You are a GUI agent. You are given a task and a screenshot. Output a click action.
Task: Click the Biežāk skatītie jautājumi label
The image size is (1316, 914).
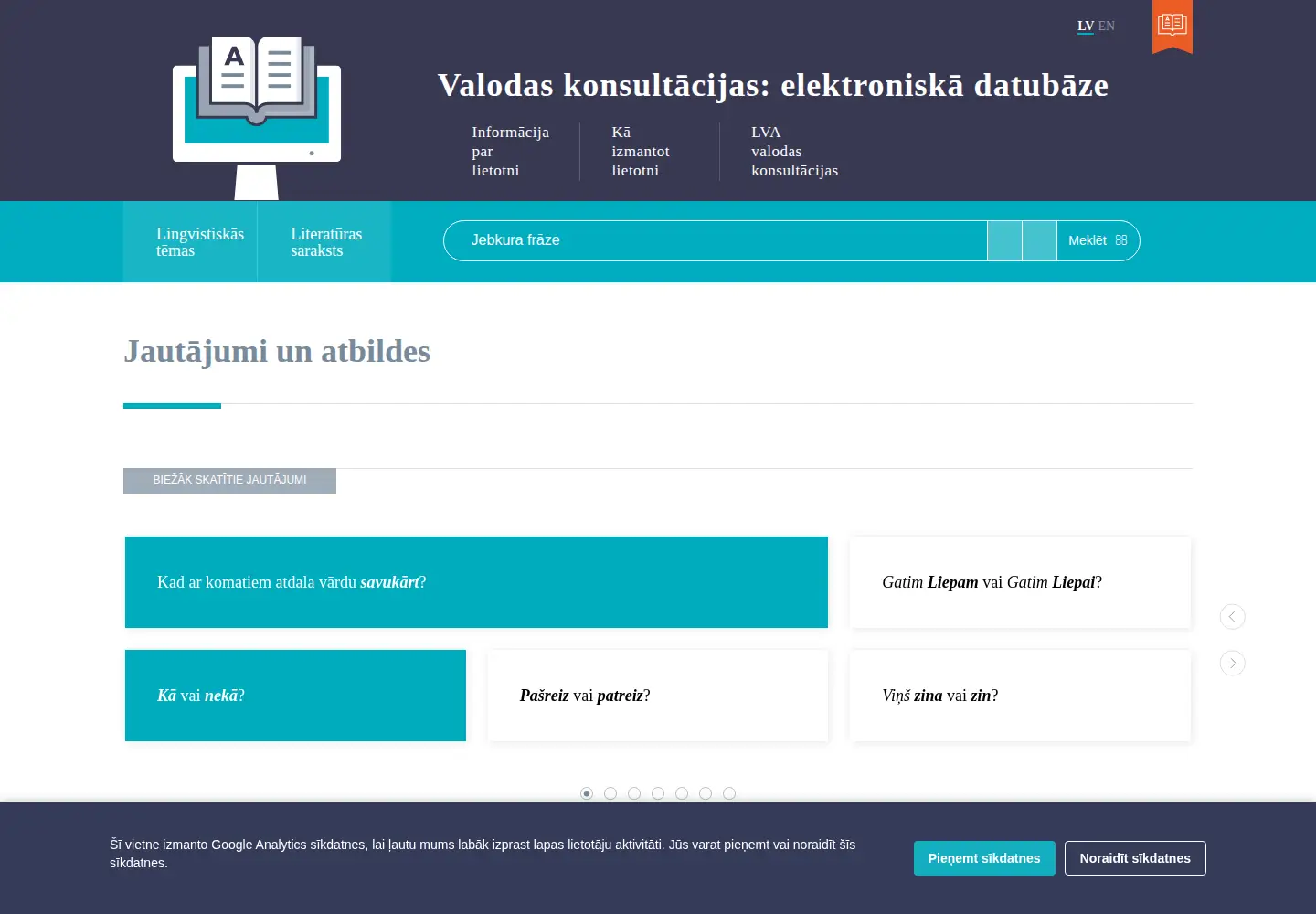pos(229,480)
